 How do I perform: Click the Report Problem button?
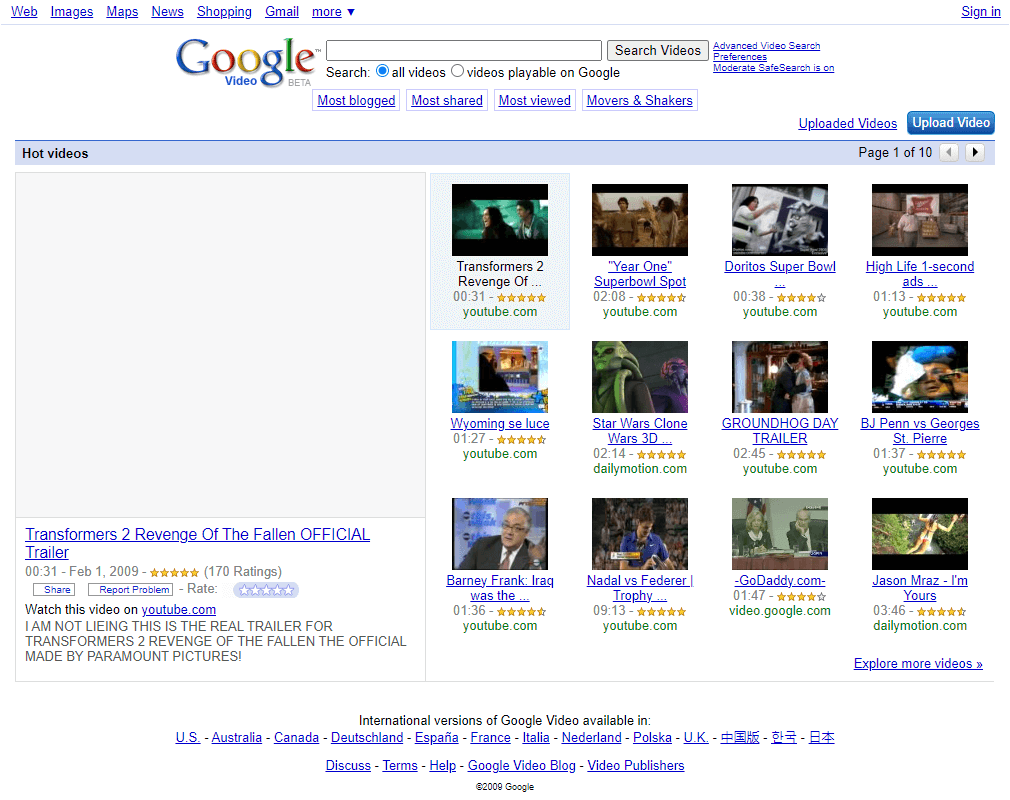(131, 589)
